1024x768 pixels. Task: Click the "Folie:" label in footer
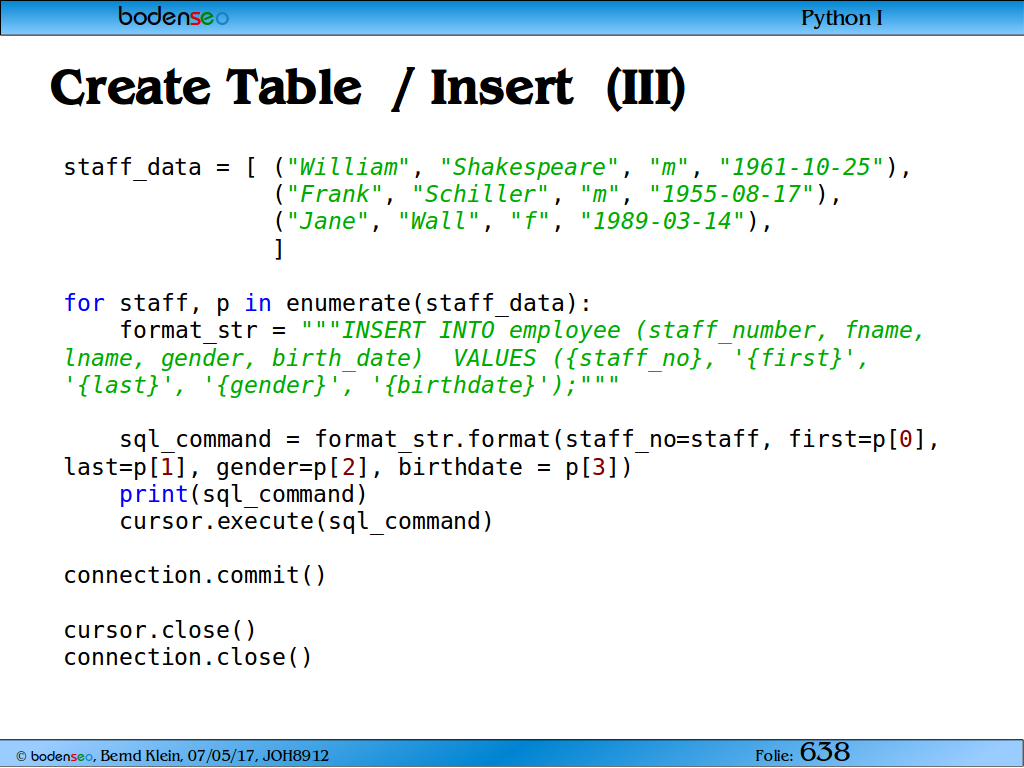774,756
